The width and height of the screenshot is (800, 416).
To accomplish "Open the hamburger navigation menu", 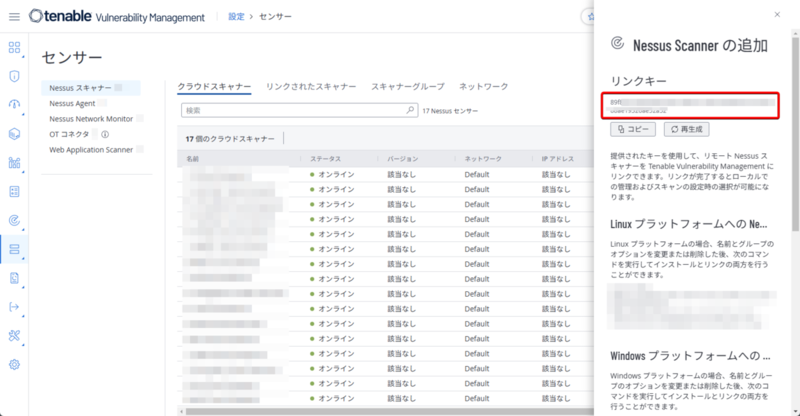I will pyautogui.click(x=14, y=17).
